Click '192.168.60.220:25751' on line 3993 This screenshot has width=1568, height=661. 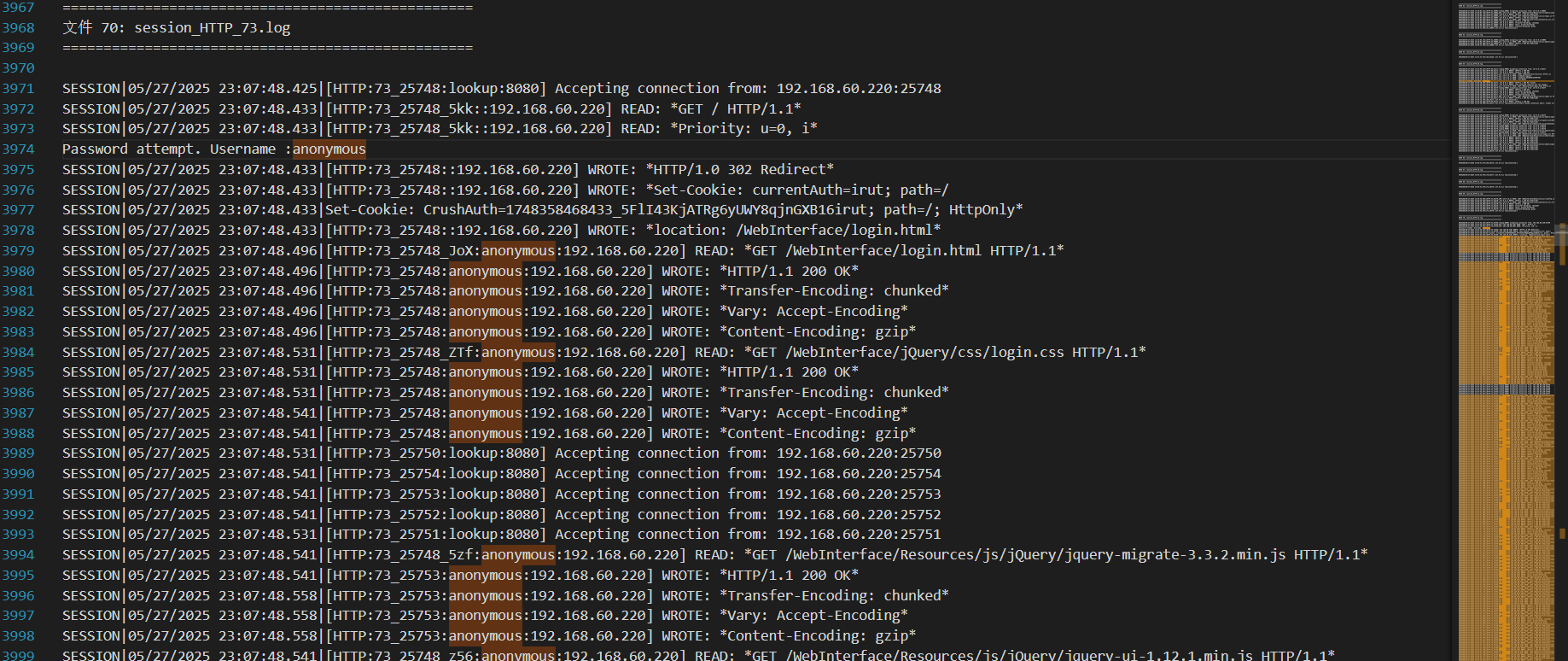[x=859, y=535]
